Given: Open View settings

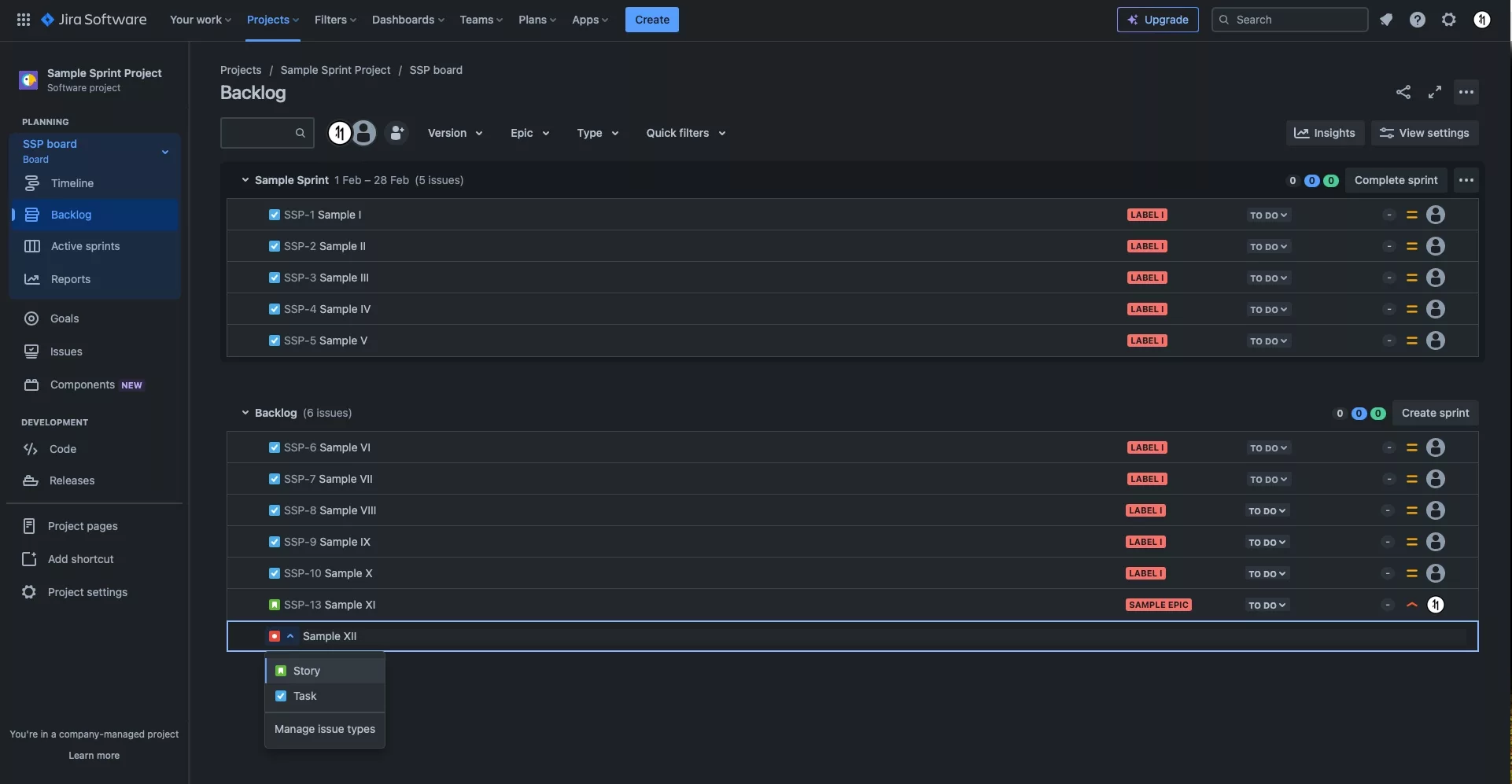Looking at the screenshot, I should tap(1425, 133).
